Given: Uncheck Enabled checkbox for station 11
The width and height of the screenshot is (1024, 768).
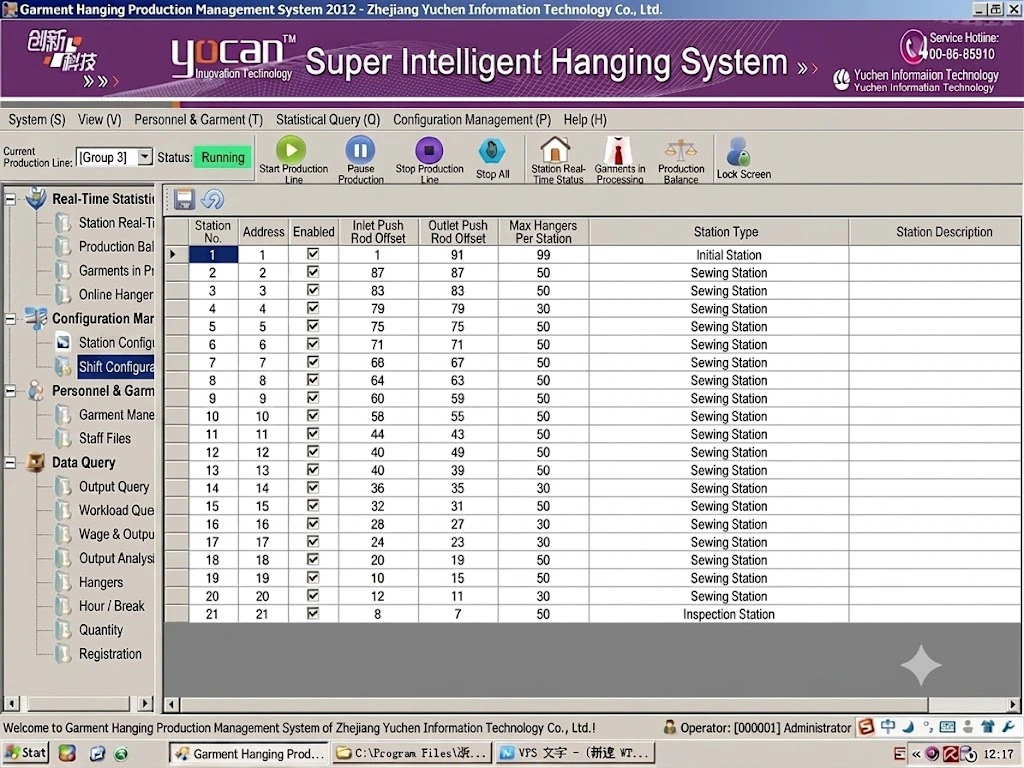Looking at the screenshot, I should pos(313,434).
